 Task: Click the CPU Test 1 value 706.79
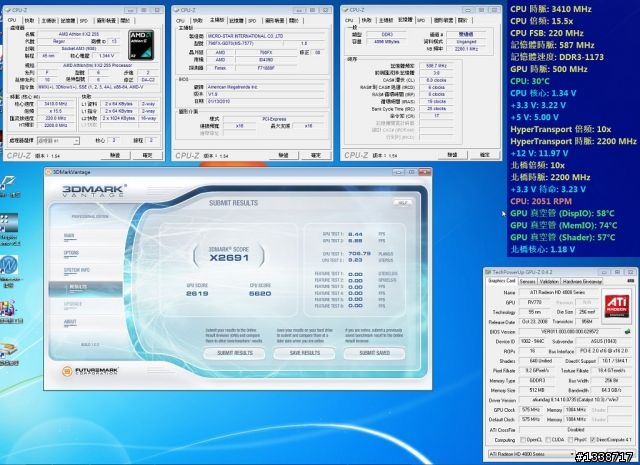pyautogui.click(x=359, y=254)
